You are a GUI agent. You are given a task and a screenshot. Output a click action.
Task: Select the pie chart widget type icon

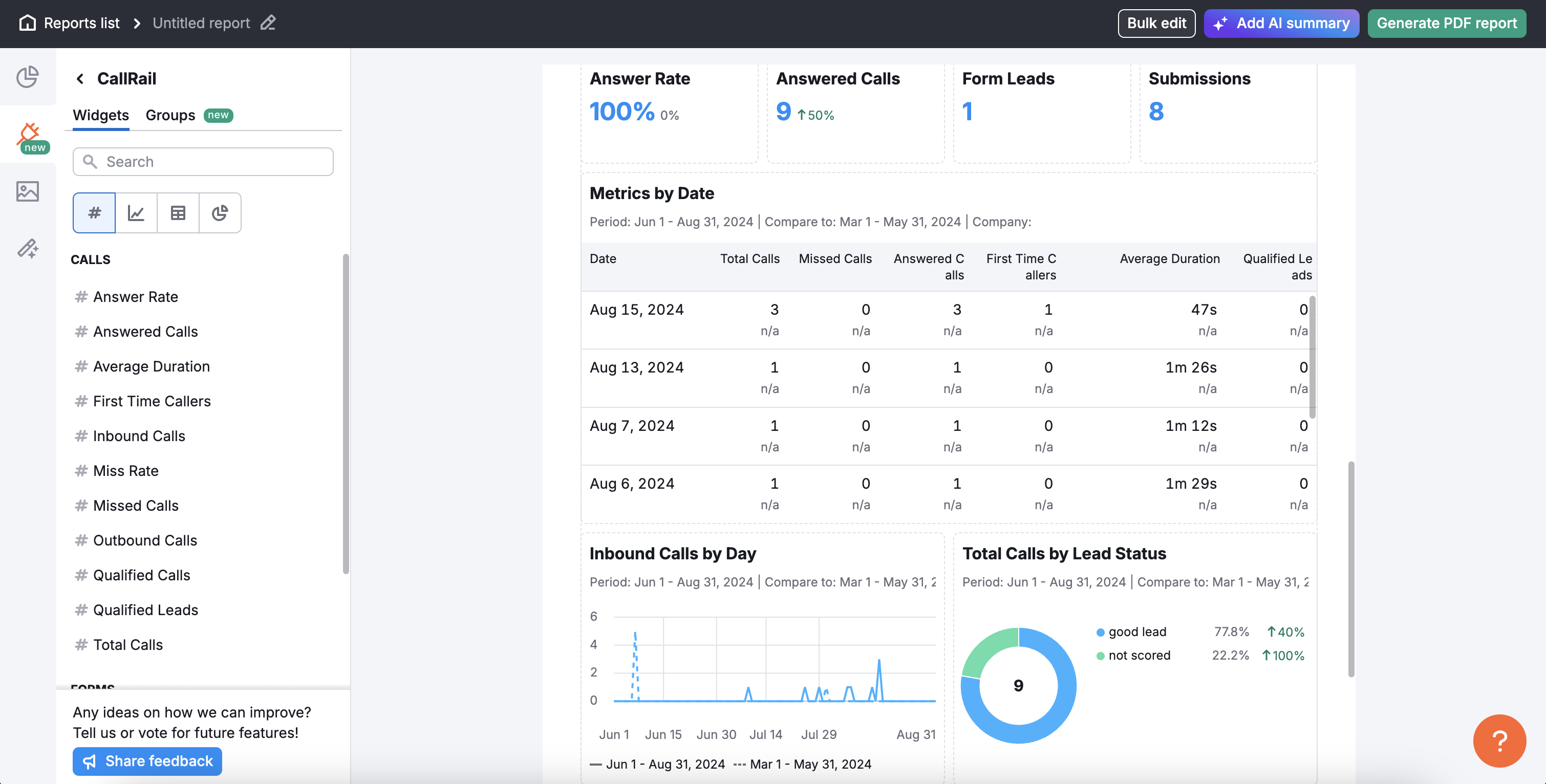pos(220,212)
